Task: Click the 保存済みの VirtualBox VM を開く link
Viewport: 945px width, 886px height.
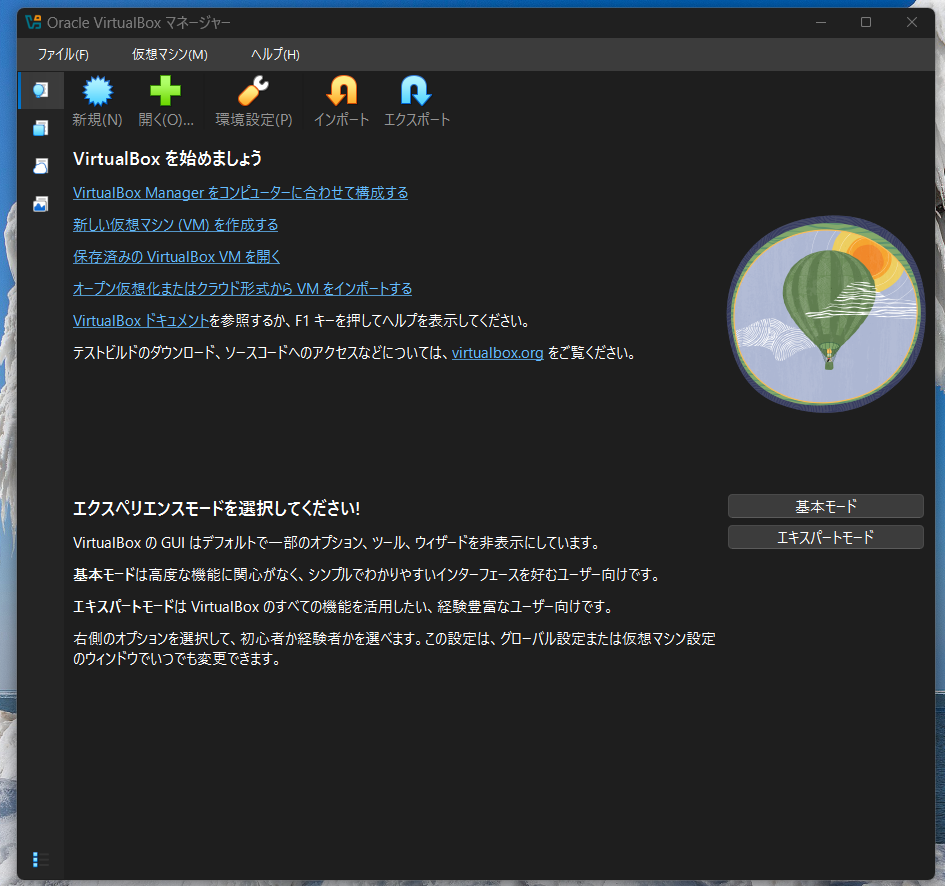Action: tap(176, 256)
